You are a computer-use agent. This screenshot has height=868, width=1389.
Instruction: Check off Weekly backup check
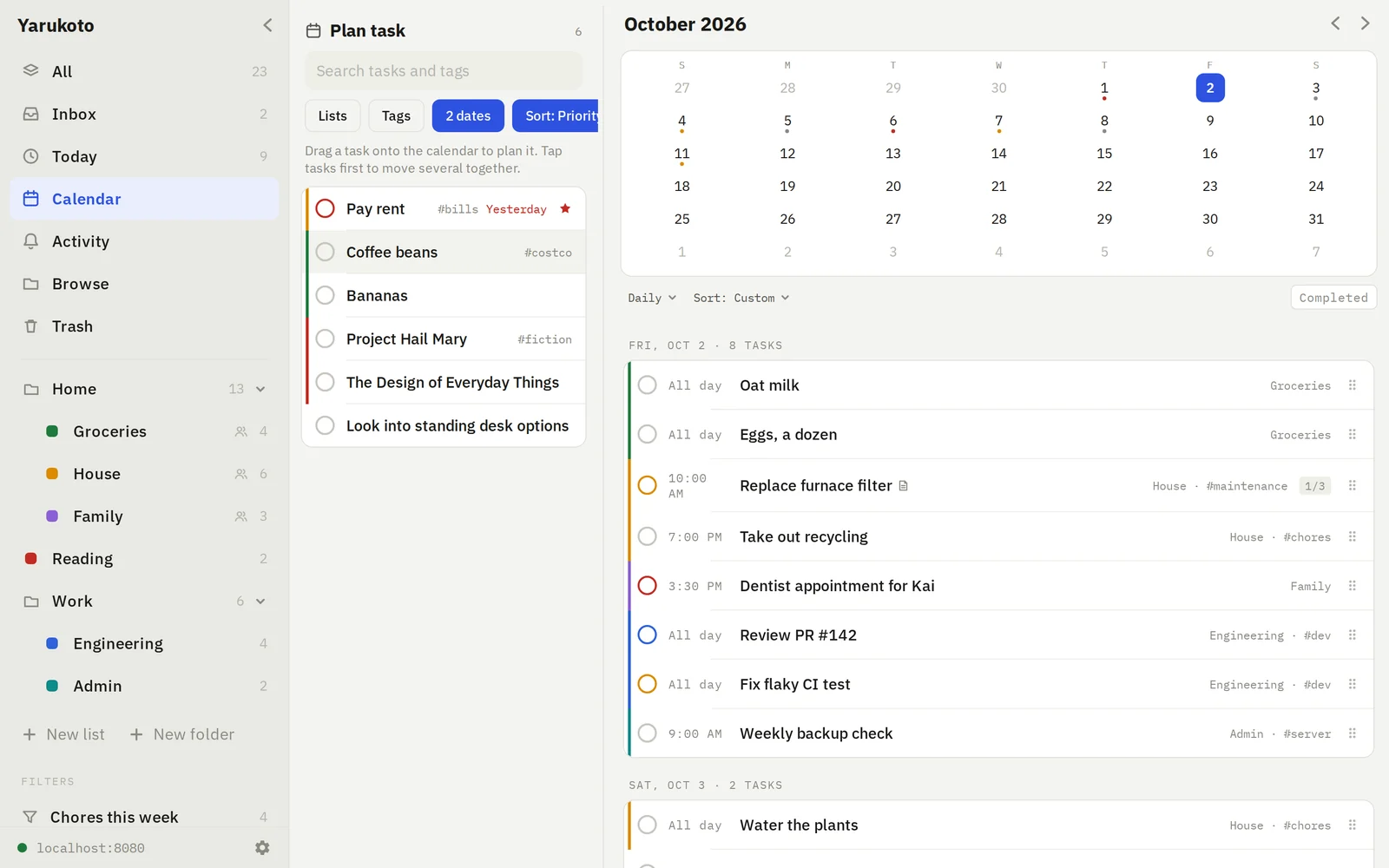point(647,733)
